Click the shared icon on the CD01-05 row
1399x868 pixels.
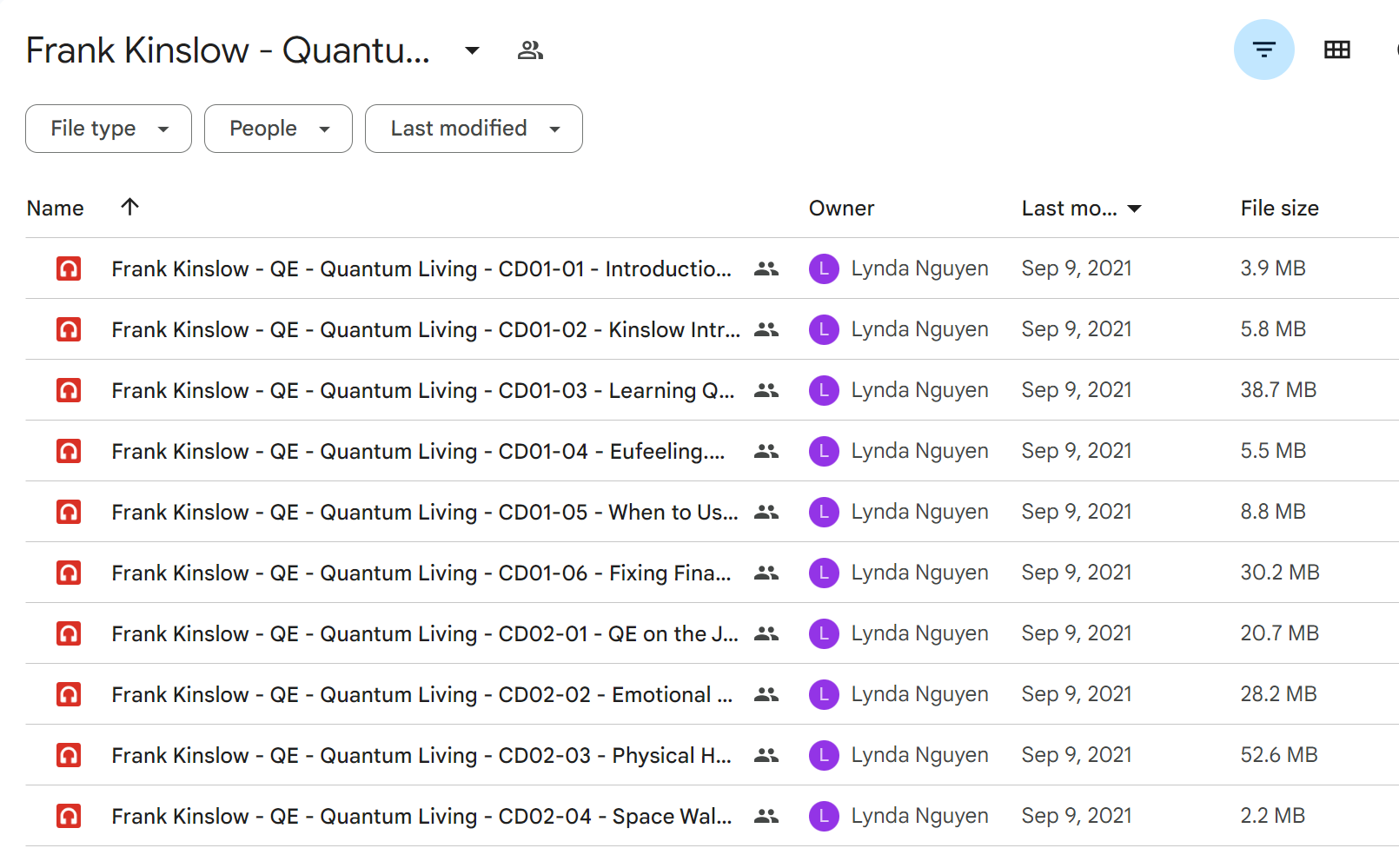coord(766,512)
